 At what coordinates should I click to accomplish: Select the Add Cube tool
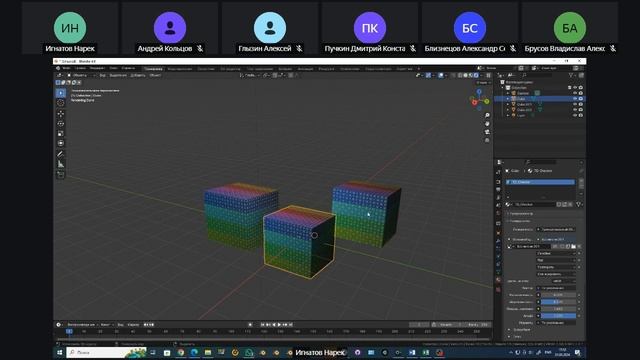coord(61,175)
